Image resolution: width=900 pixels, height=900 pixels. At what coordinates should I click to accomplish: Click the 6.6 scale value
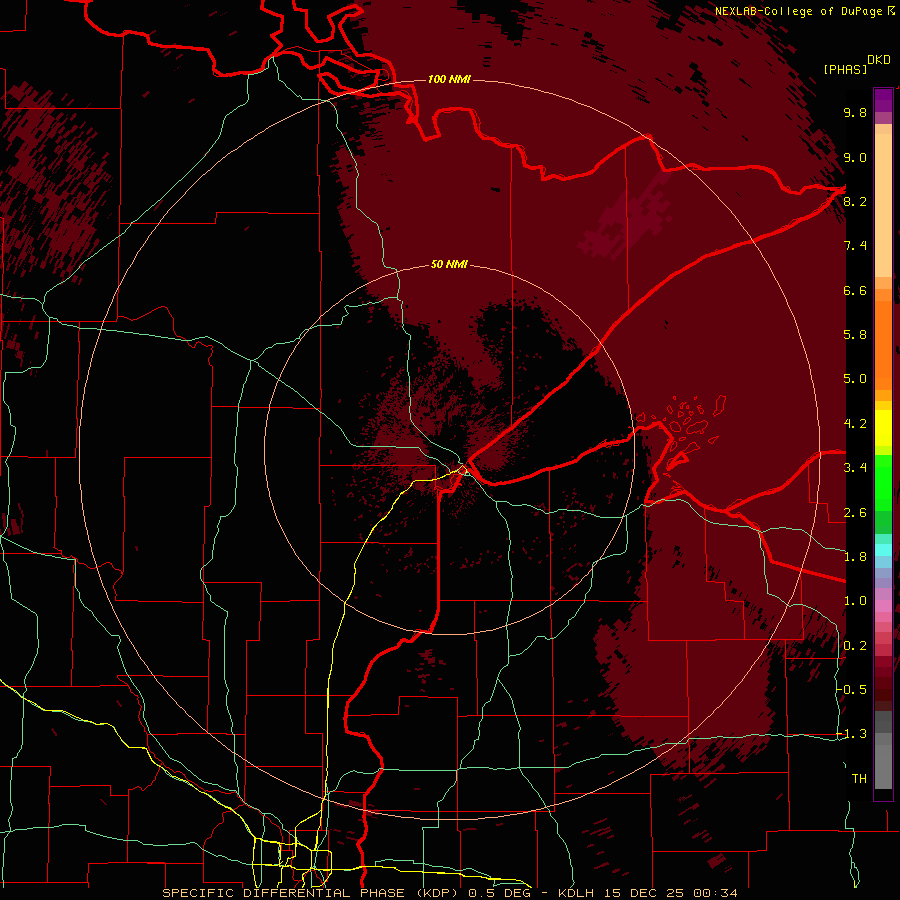click(855, 290)
